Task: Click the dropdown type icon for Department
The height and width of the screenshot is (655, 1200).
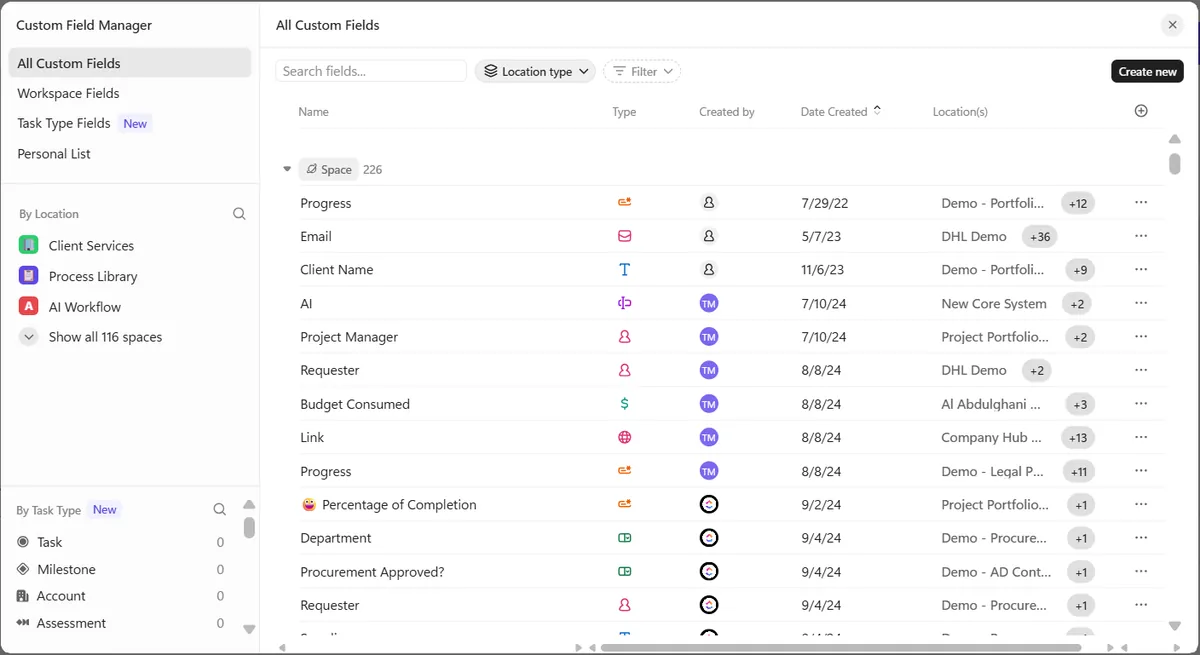Action: pos(625,538)
